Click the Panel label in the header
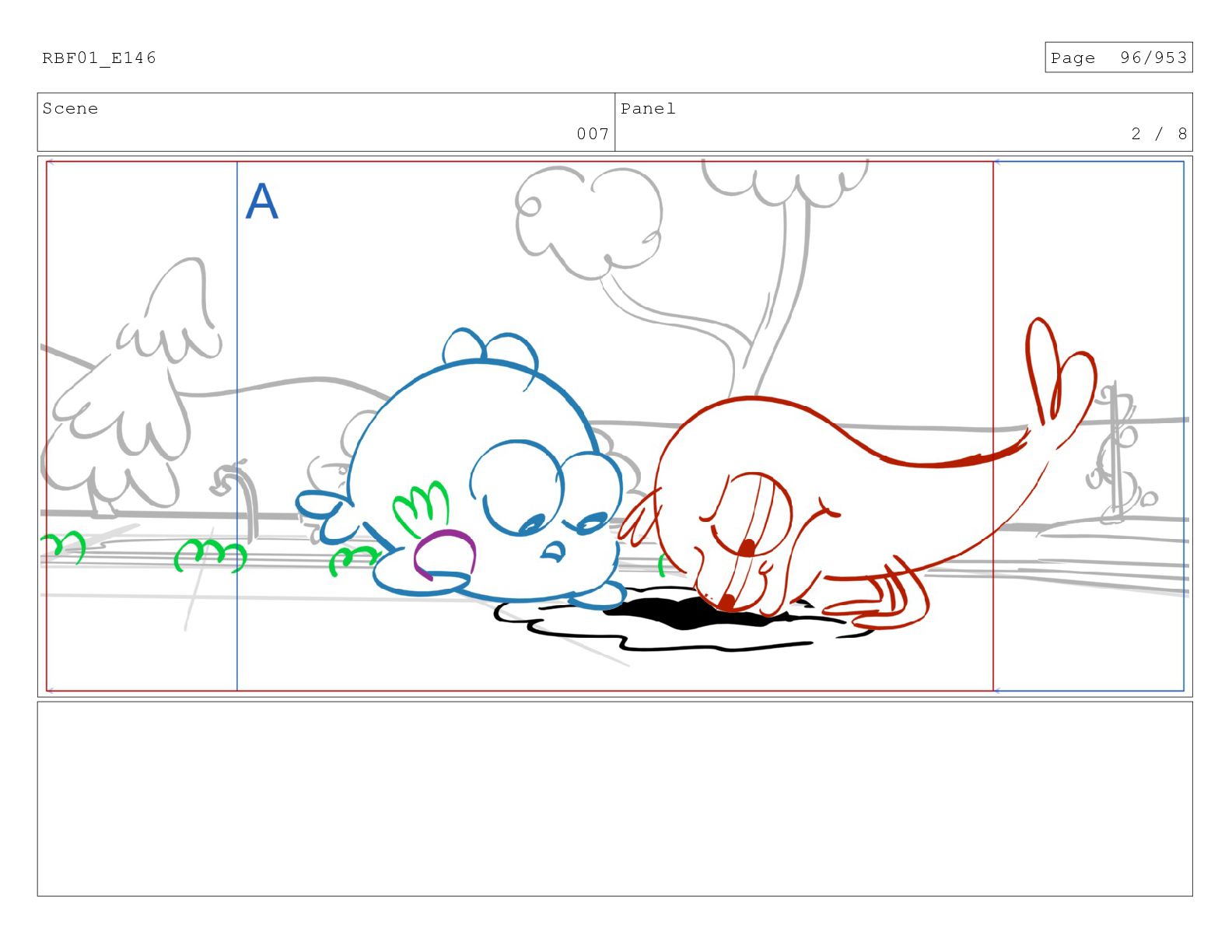Image resolution: width=1232 pixels, height=952 pixels. click(x=648, y=109)
